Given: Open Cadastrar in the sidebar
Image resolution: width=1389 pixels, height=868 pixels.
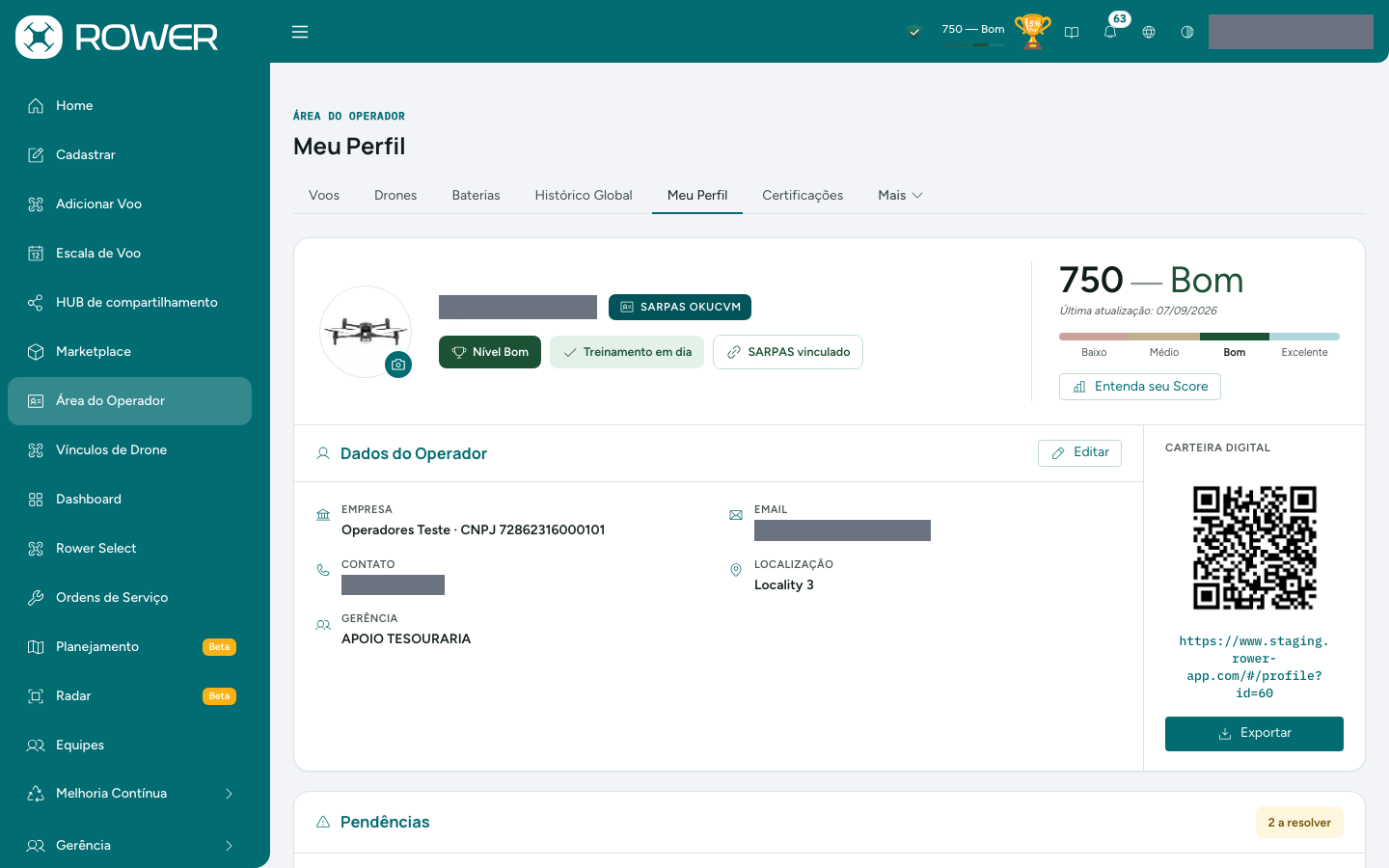Looking at the screenshot, I should point(129,155).
